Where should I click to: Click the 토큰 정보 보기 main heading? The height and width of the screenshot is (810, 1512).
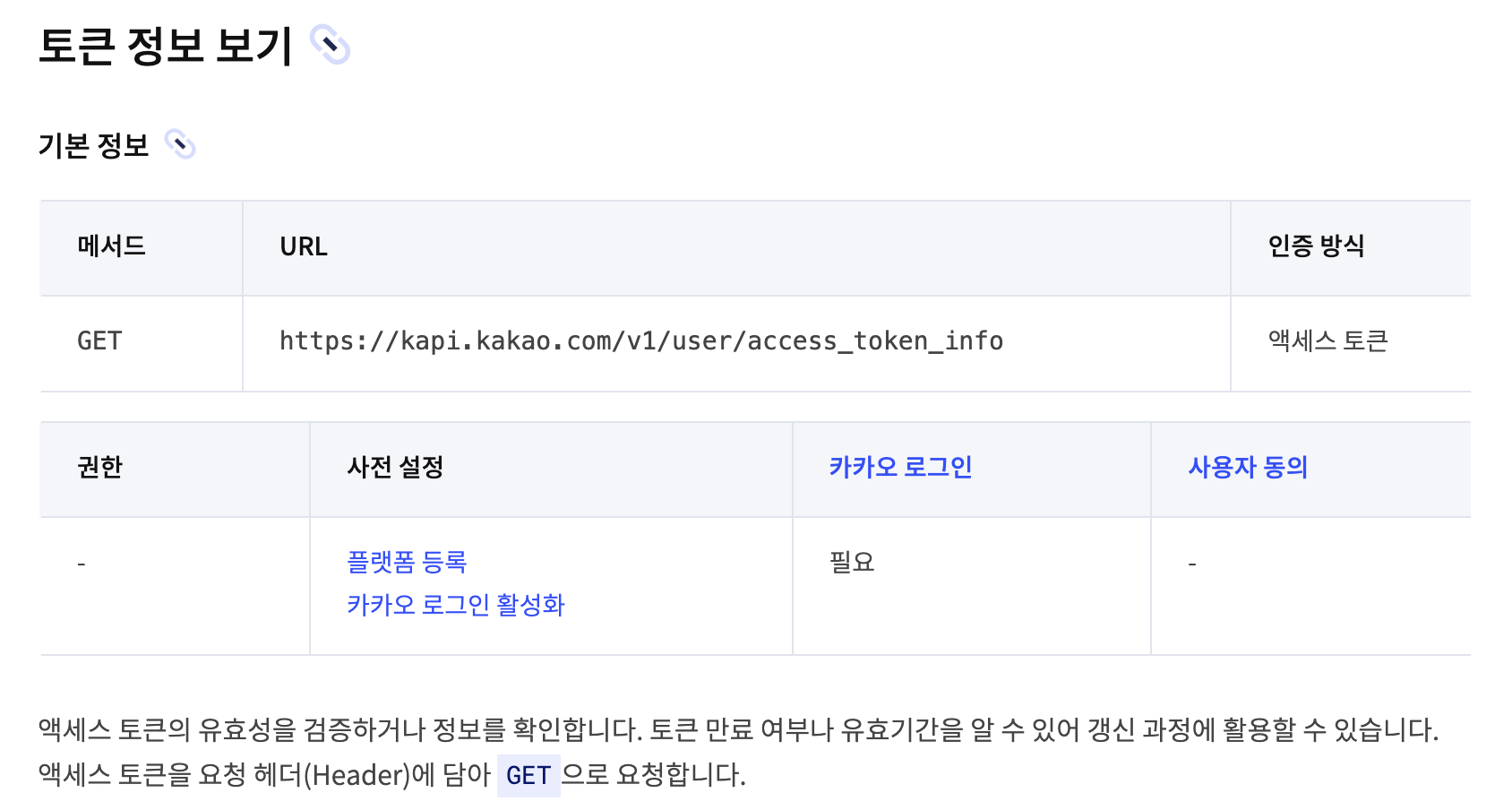click(166, 46)
